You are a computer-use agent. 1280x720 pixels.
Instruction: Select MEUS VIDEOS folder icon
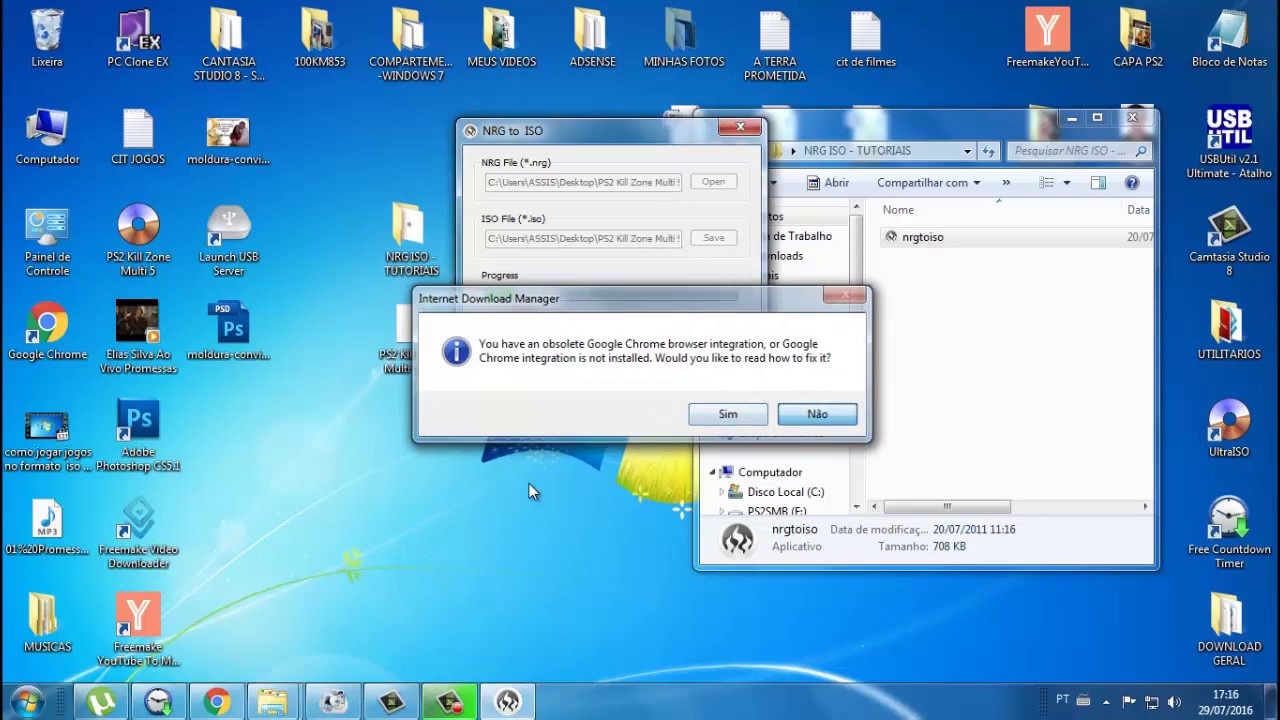click(502, 38)
